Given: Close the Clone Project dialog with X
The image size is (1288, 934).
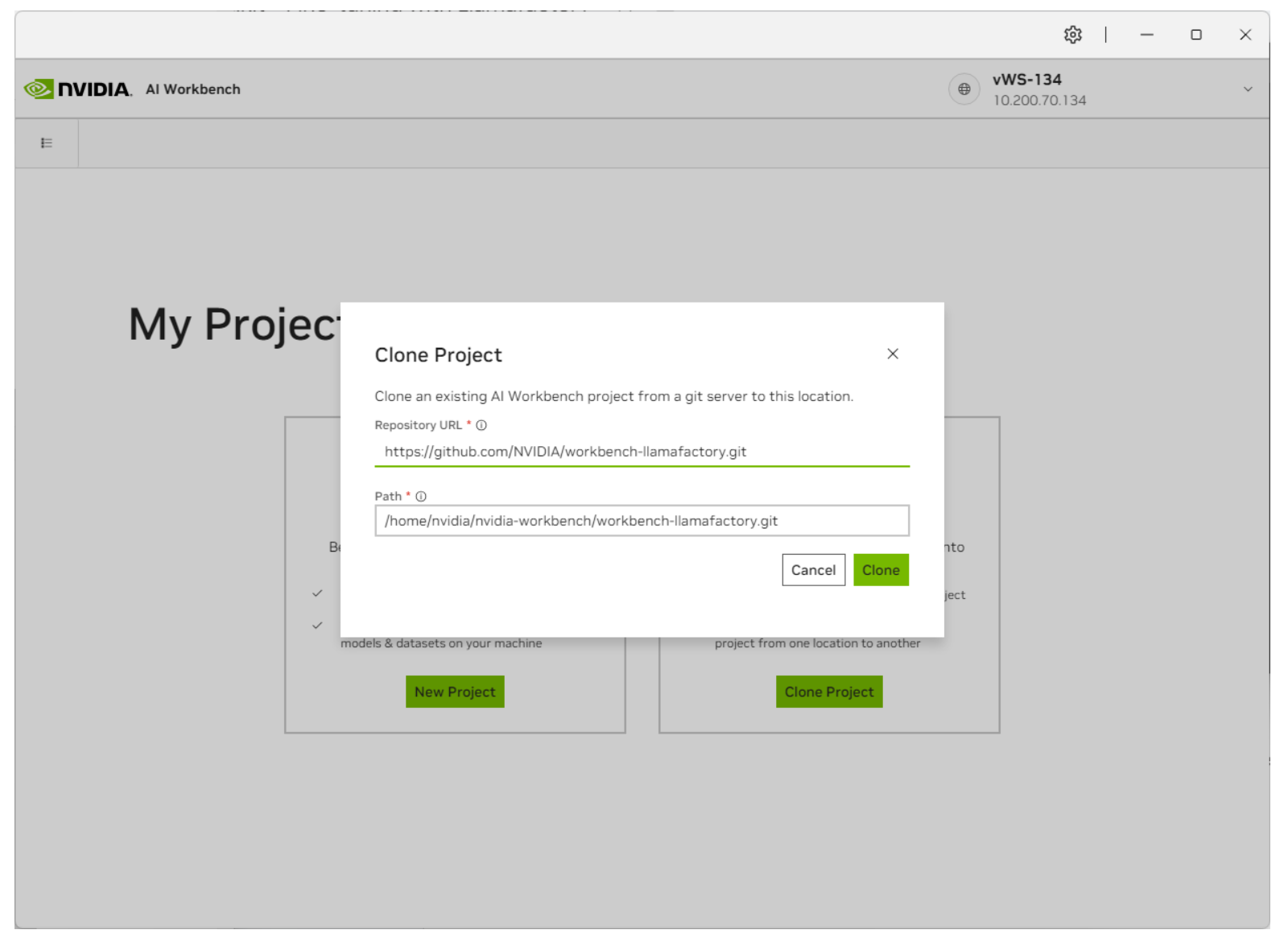Looking at the screenshot, I should point(892,354).
